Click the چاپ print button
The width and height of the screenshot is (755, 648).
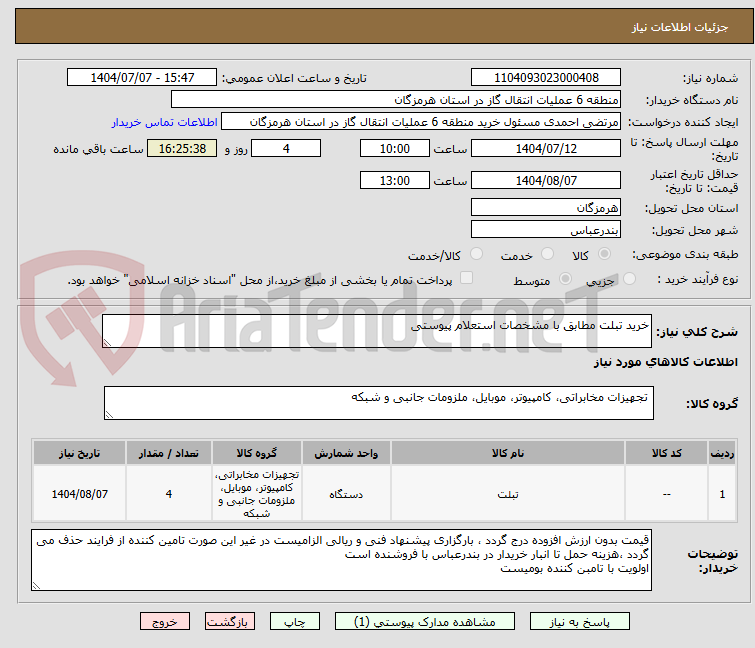pos(295,622)
